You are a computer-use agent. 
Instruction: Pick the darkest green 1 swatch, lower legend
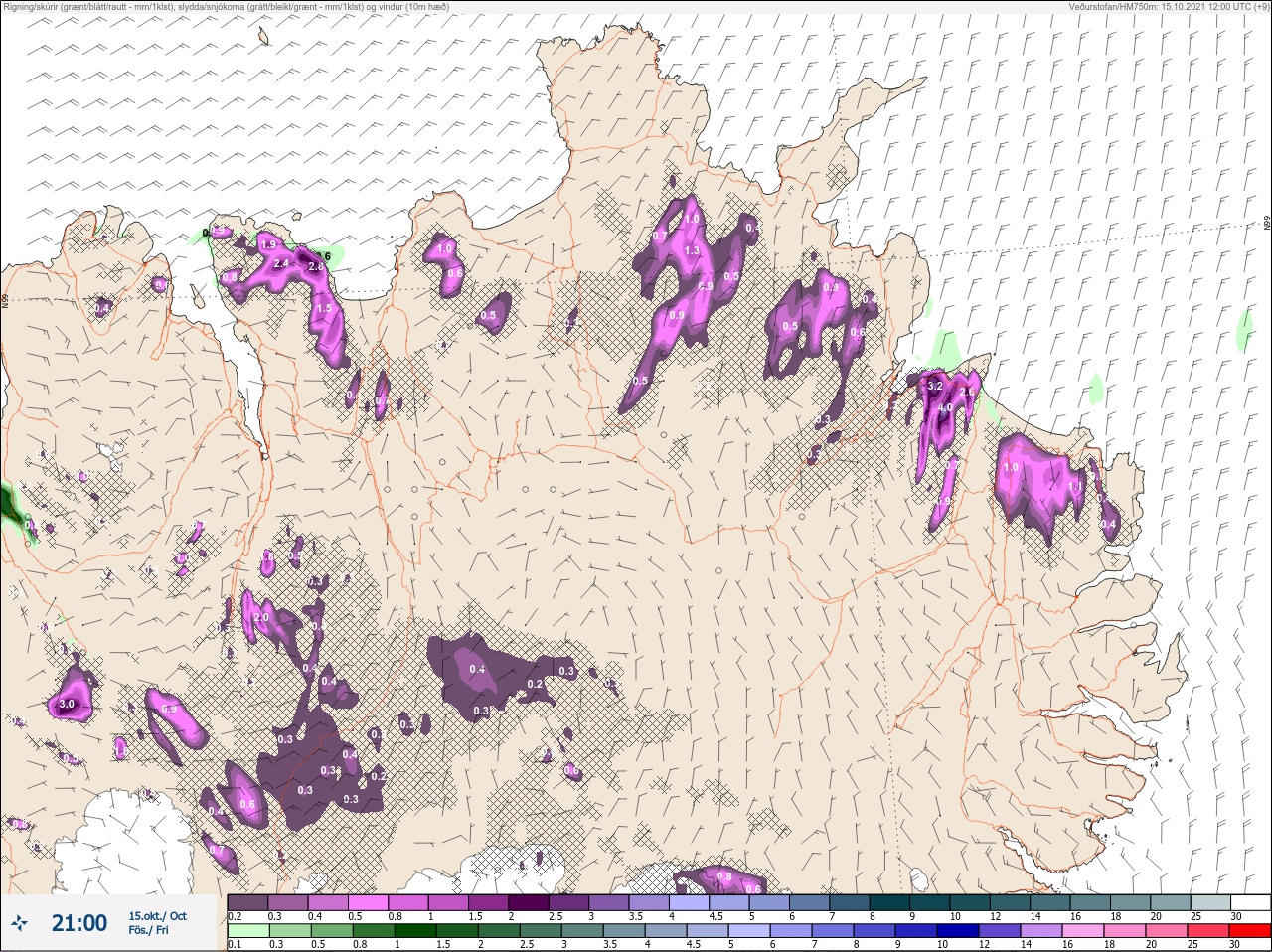click(x=416, y=931)
